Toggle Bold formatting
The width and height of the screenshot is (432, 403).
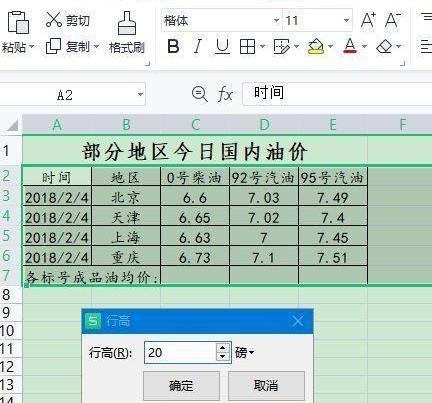point(173,46)
